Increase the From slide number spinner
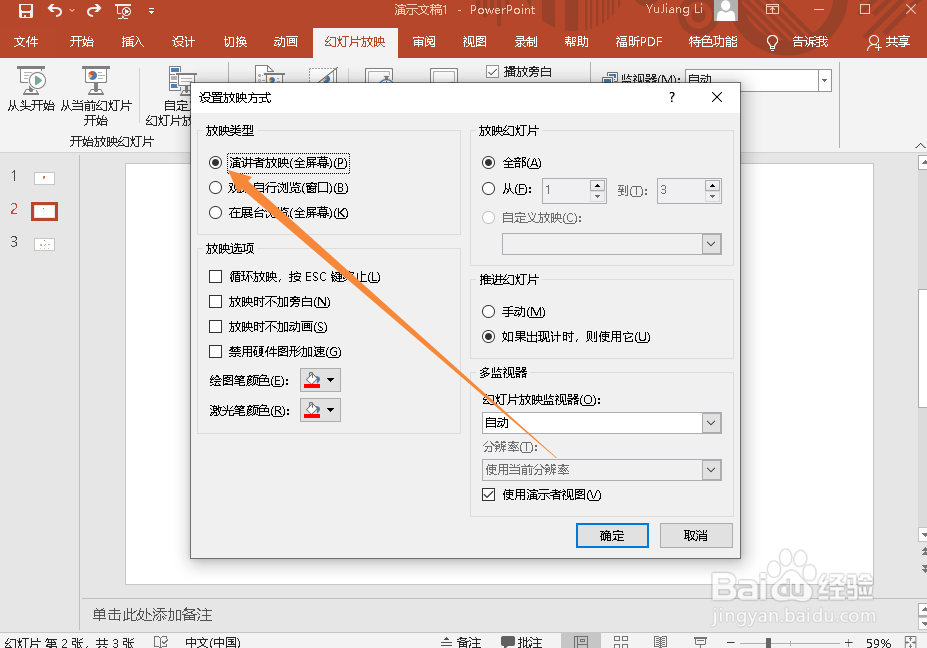Viewport: 927px width, 648px height. 598,184
